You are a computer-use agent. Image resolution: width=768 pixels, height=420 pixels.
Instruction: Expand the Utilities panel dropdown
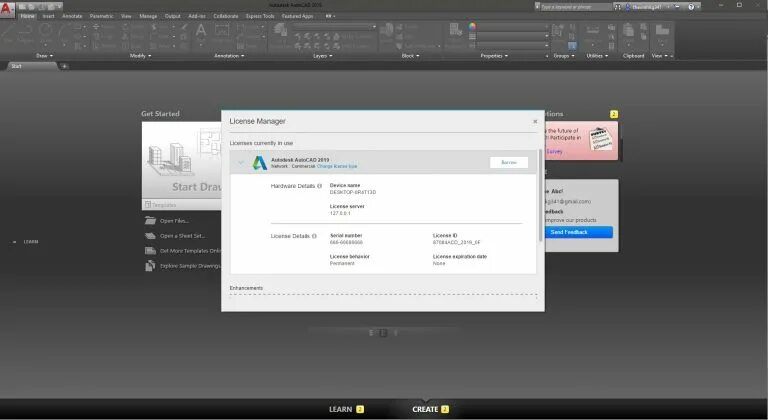[x=597, y=56]
